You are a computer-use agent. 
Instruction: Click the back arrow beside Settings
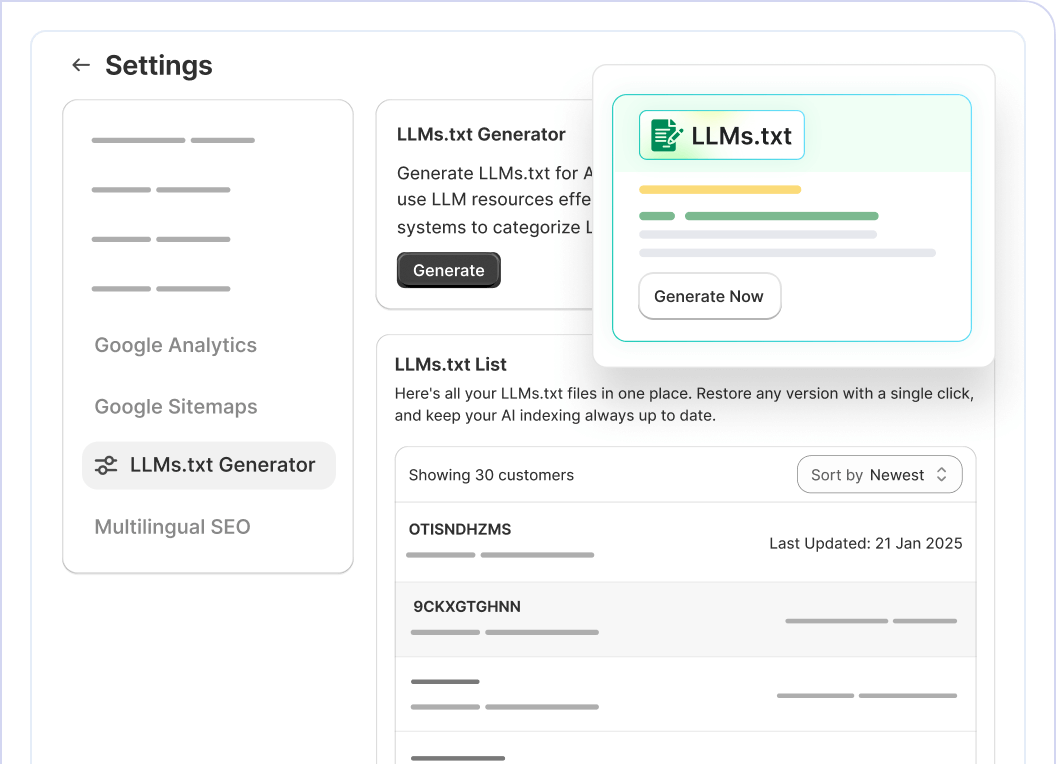pos(81,65)
